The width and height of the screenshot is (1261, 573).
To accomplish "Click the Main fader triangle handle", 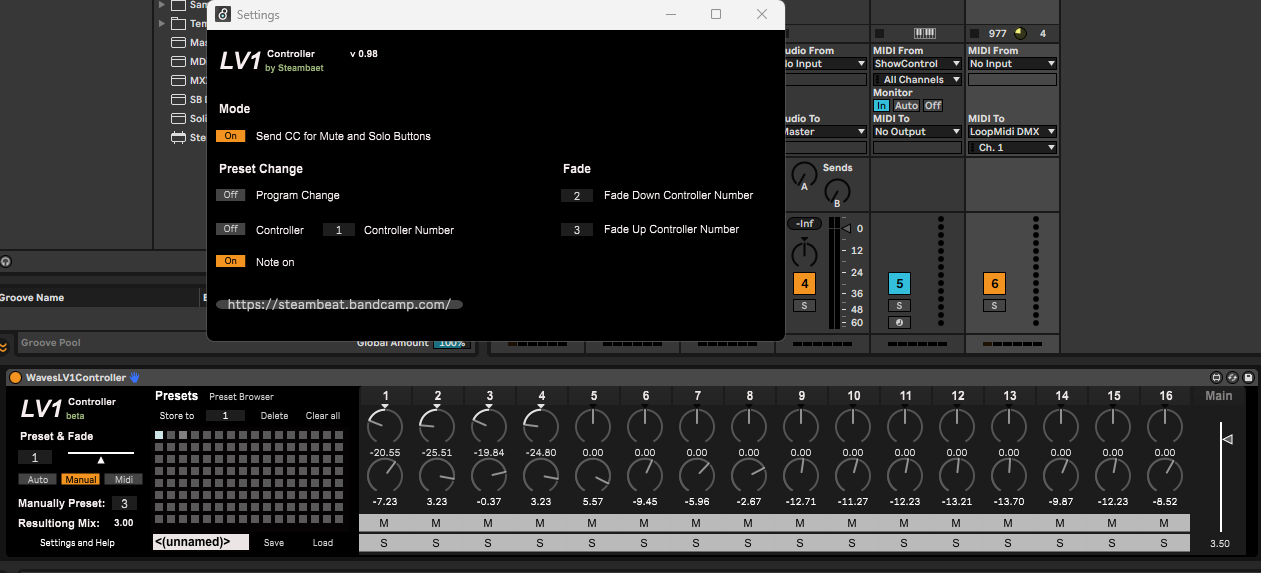I will coord(1228,439).
